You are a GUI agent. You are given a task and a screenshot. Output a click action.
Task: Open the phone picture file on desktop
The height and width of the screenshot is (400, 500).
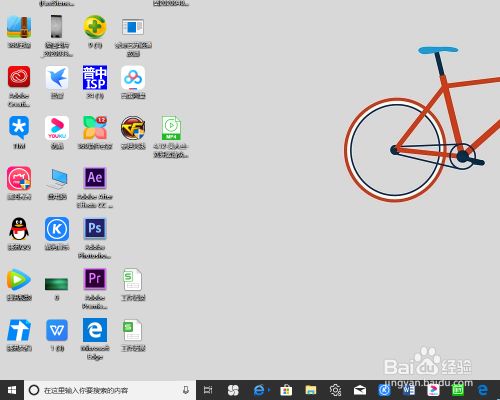tap(57, 27)
